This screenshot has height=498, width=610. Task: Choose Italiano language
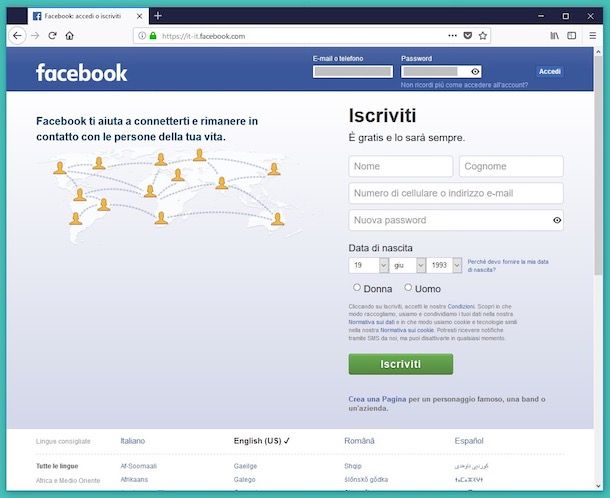click(x=133, y=441)
